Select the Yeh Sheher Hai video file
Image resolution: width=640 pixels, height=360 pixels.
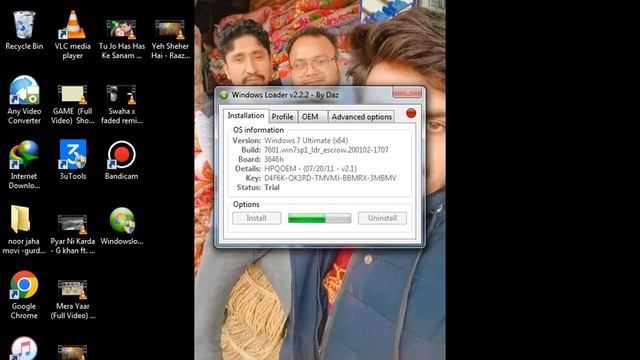[170, 39]
